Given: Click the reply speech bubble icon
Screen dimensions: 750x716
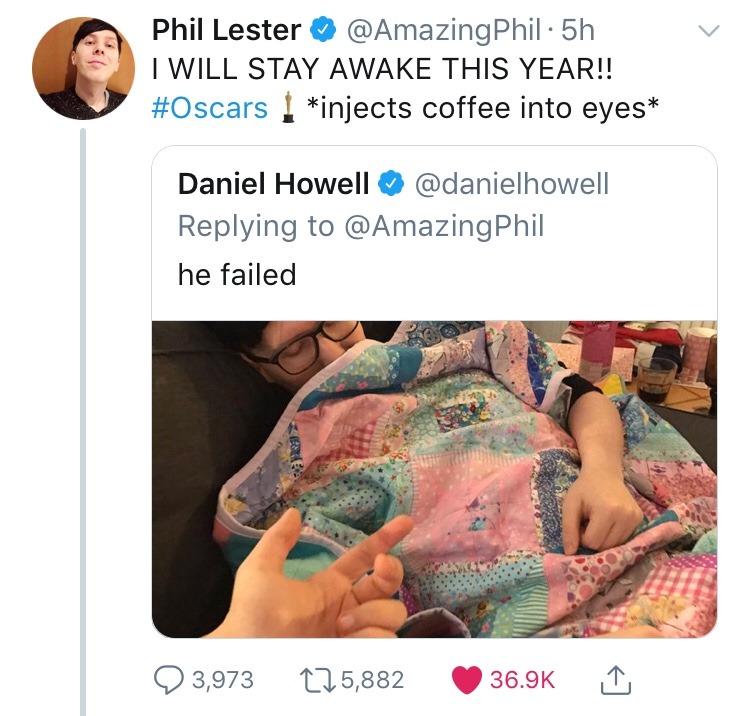Looking at the screenshot, I should 167,680.
